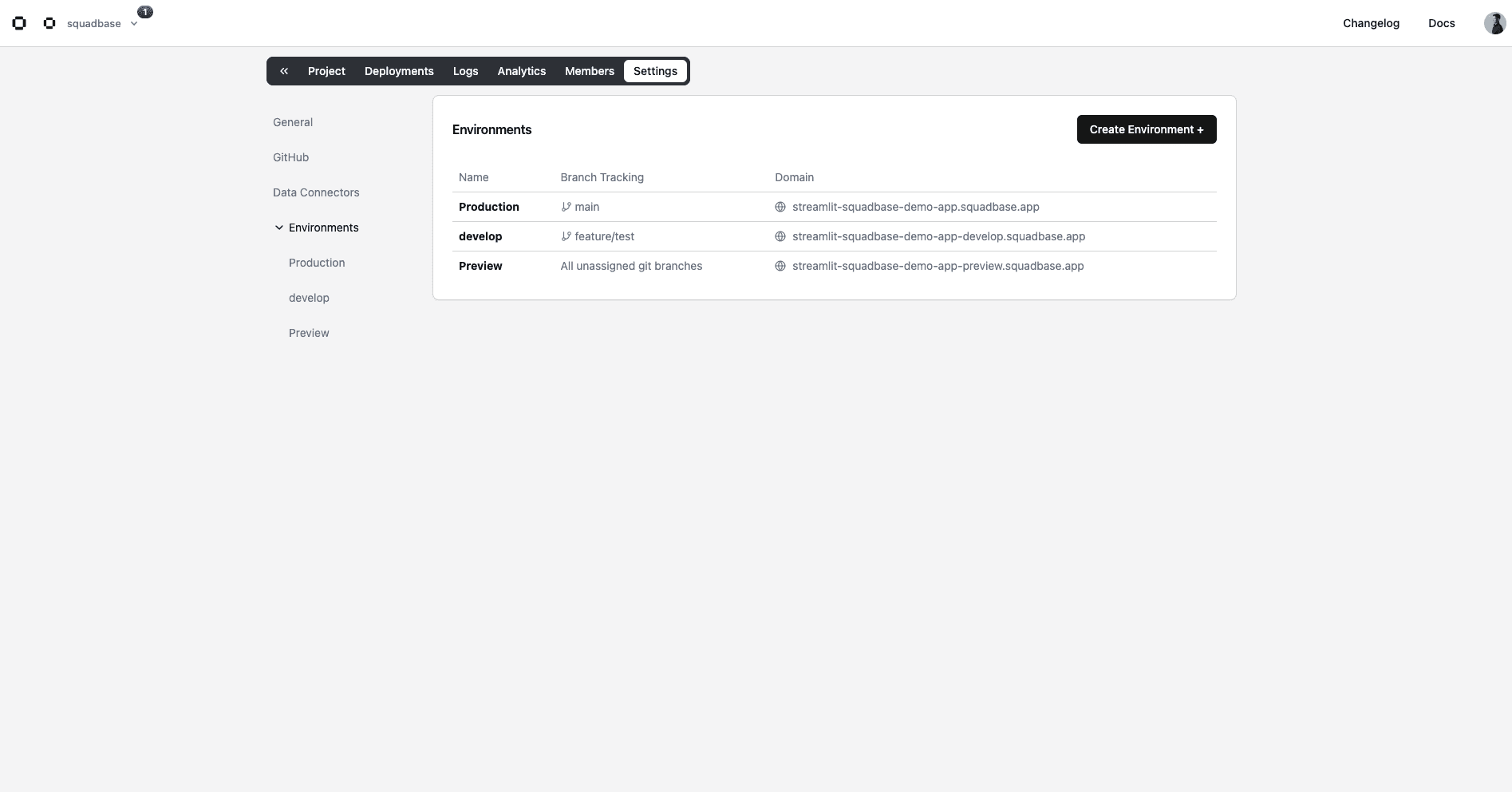Click the double-chevron back icon in tab bar
The image size is (1512, 792).
(284, 71)
